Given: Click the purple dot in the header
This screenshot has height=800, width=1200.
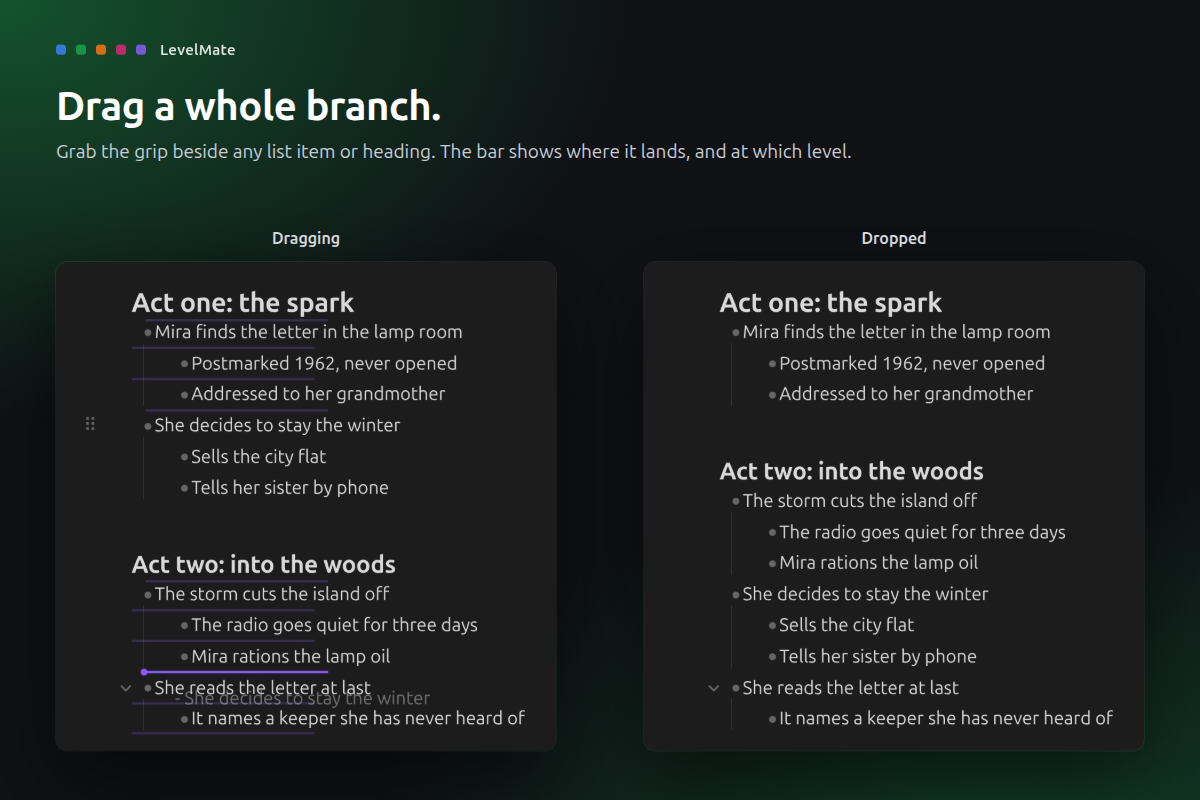Looking at the screenshot, I should [141, 50].
